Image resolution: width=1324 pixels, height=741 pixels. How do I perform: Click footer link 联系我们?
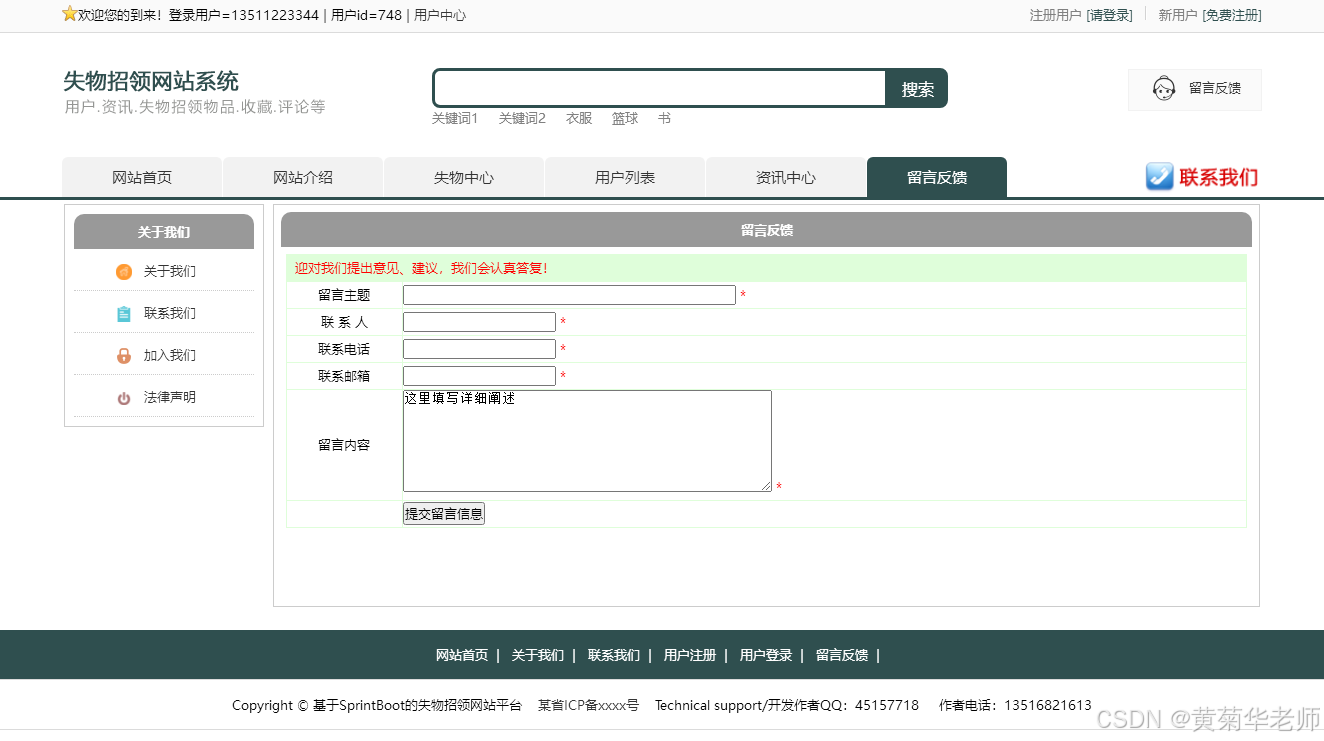point(614,656)
